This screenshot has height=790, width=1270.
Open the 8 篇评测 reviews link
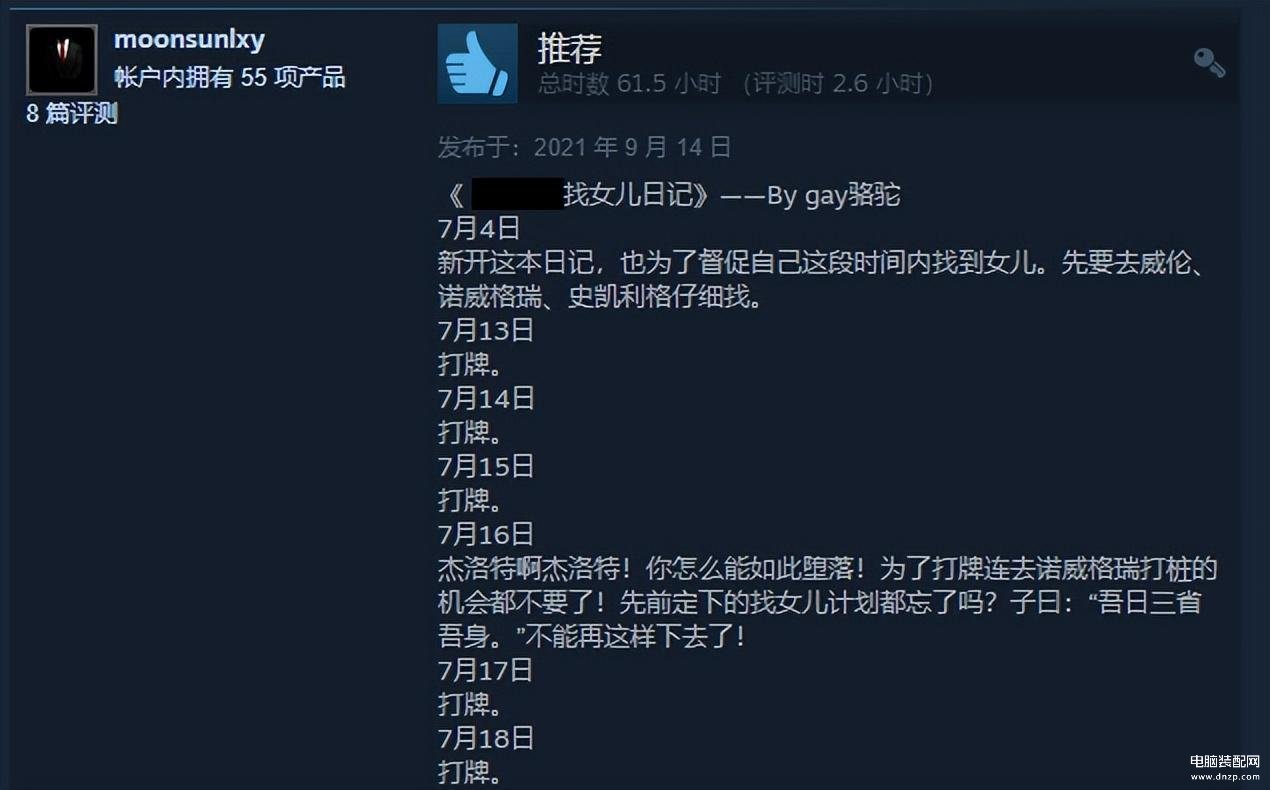(x=72, y=113)
